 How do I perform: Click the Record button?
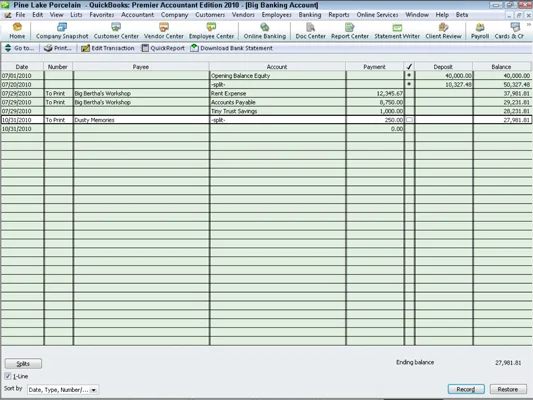point(466,389)
